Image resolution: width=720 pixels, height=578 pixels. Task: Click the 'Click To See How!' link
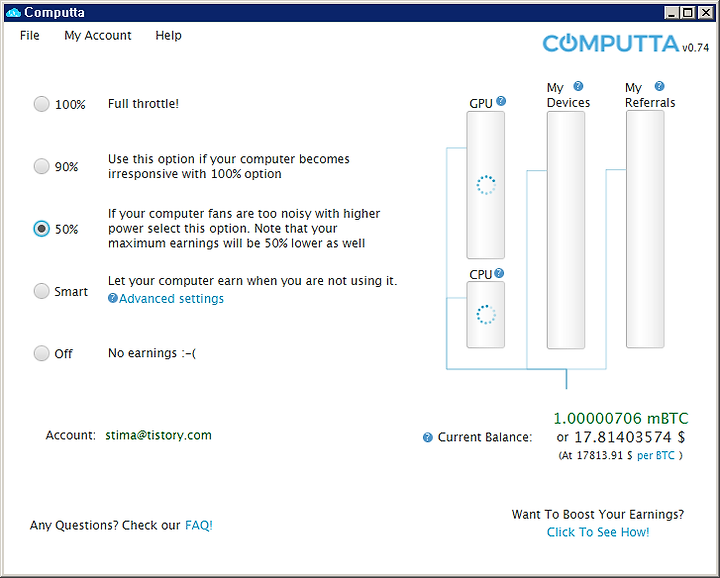(598, 532)
